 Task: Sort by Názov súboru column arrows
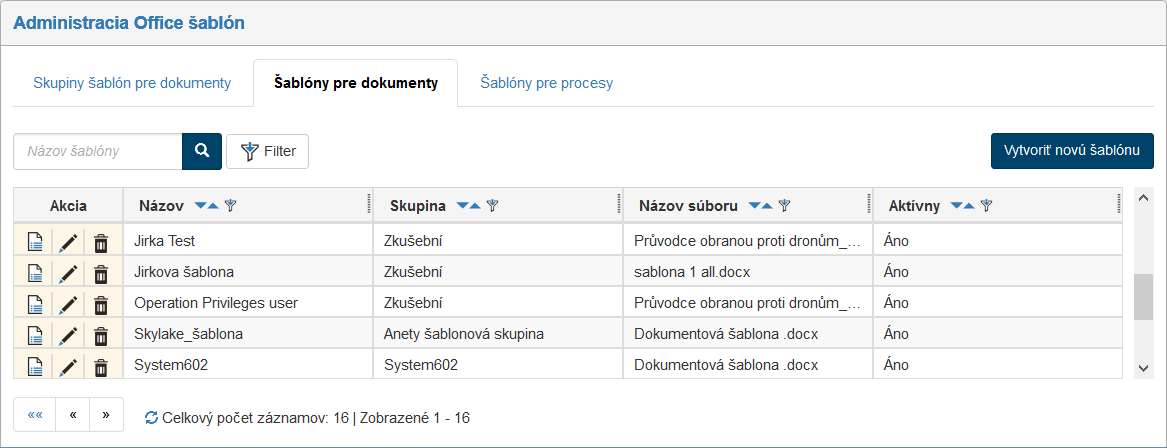pos(761,206)
